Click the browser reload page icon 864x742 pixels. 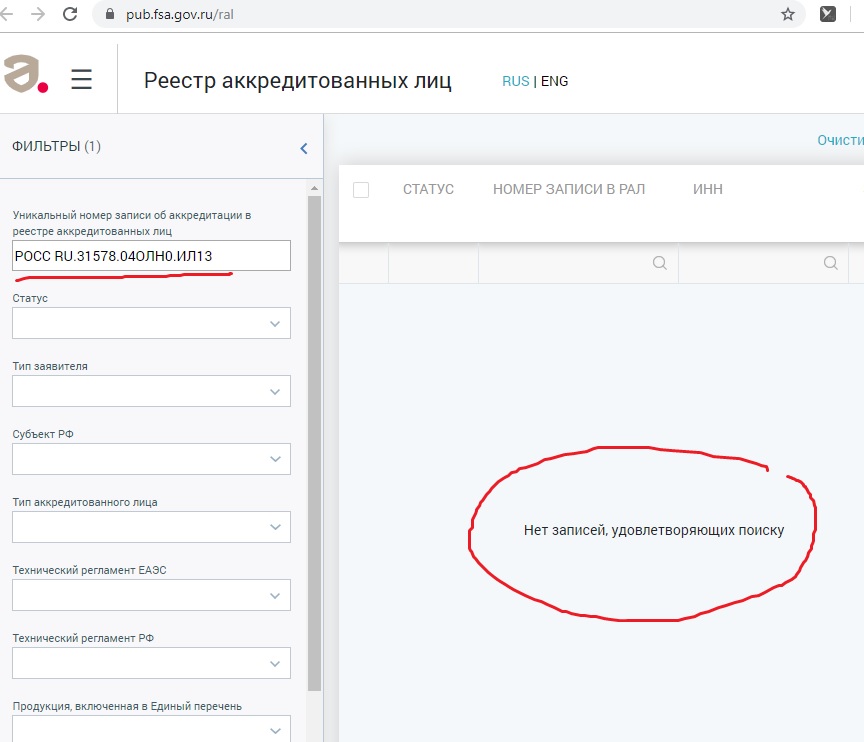coord(70,14)
